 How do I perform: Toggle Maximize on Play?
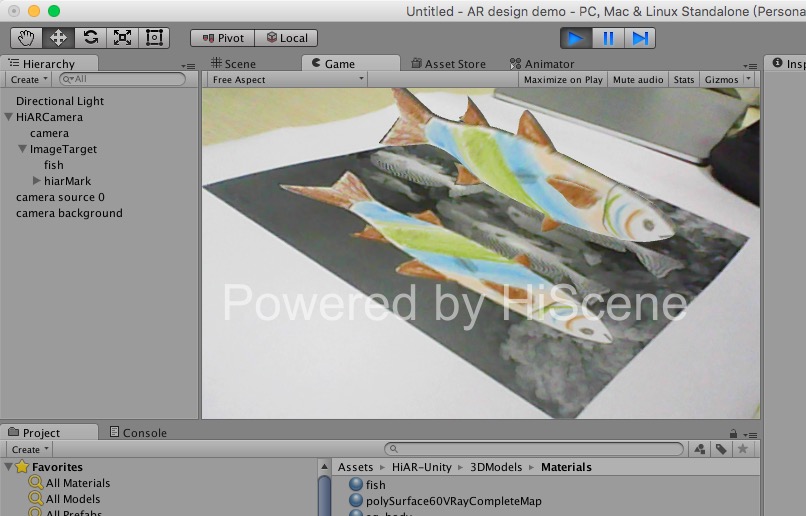click(563, 80)
